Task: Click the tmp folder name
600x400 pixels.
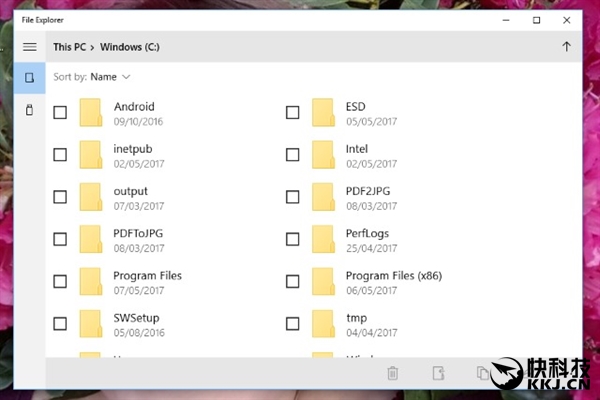Action: coord(357,318)
